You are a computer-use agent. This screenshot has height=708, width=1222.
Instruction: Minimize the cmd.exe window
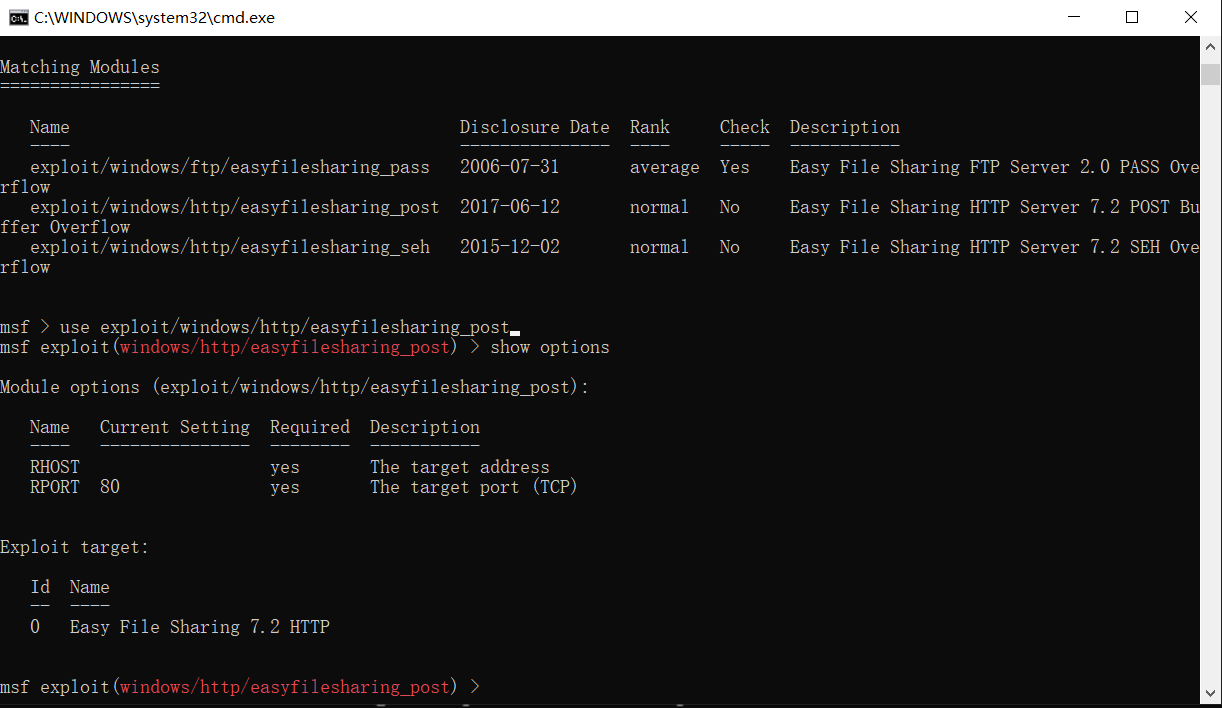click(1074, 17)
